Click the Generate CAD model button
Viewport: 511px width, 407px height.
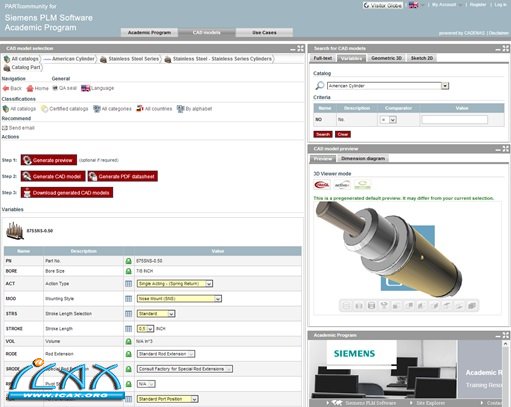click(x=53, y=176)
